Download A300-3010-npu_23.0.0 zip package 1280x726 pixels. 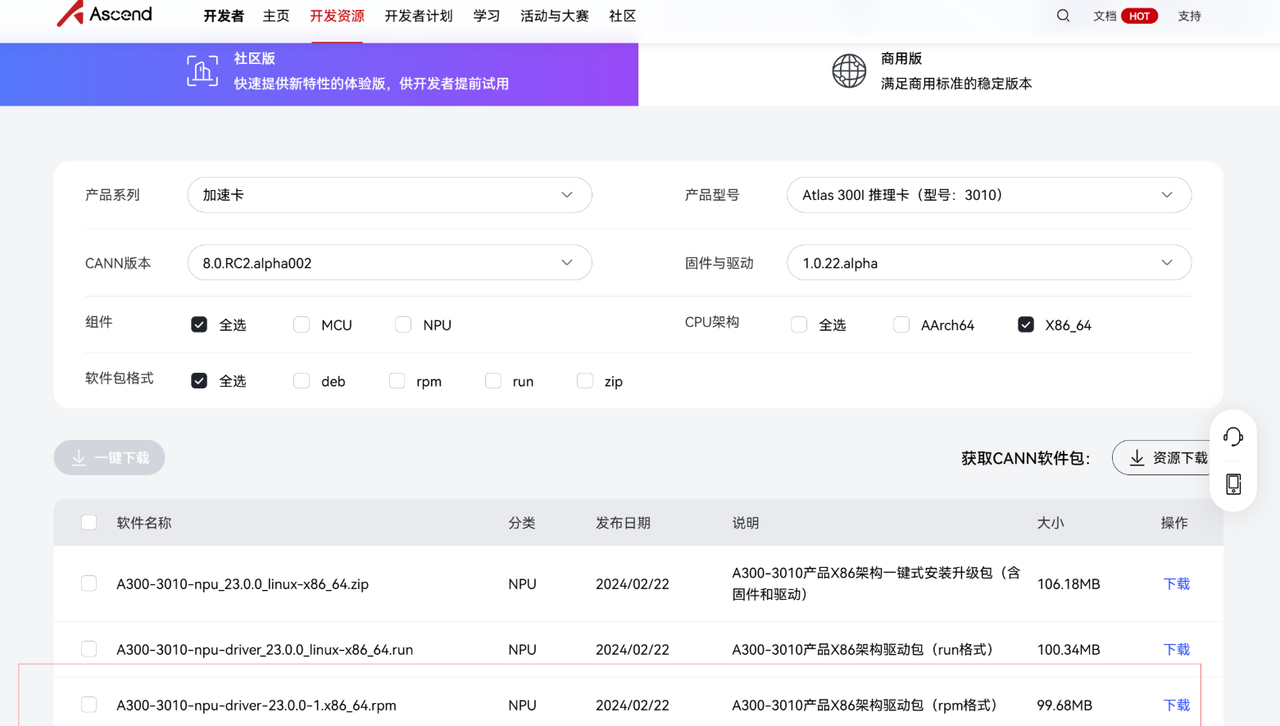click(1176, 584)
